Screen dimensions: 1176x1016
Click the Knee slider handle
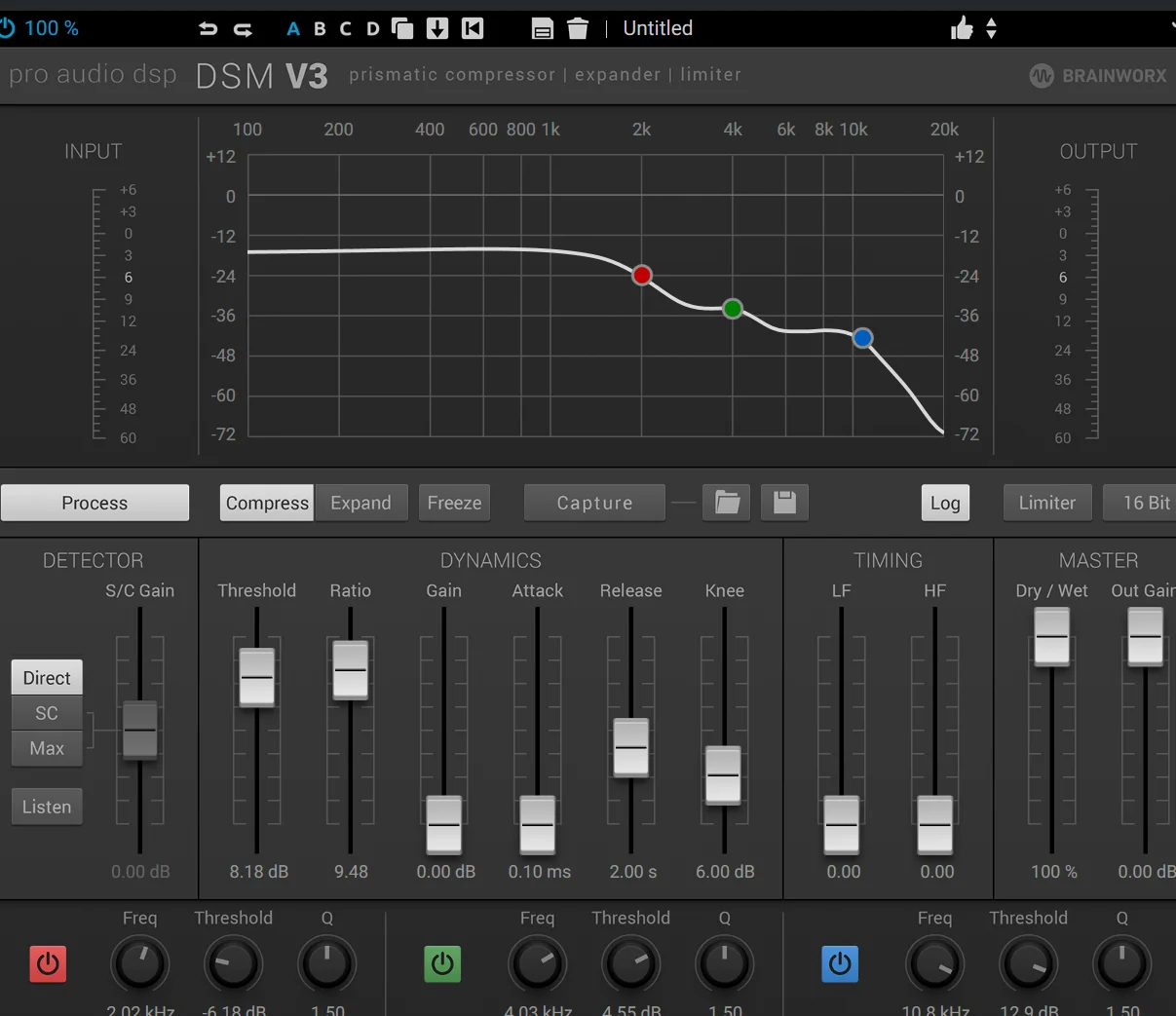tap(724, 774)
